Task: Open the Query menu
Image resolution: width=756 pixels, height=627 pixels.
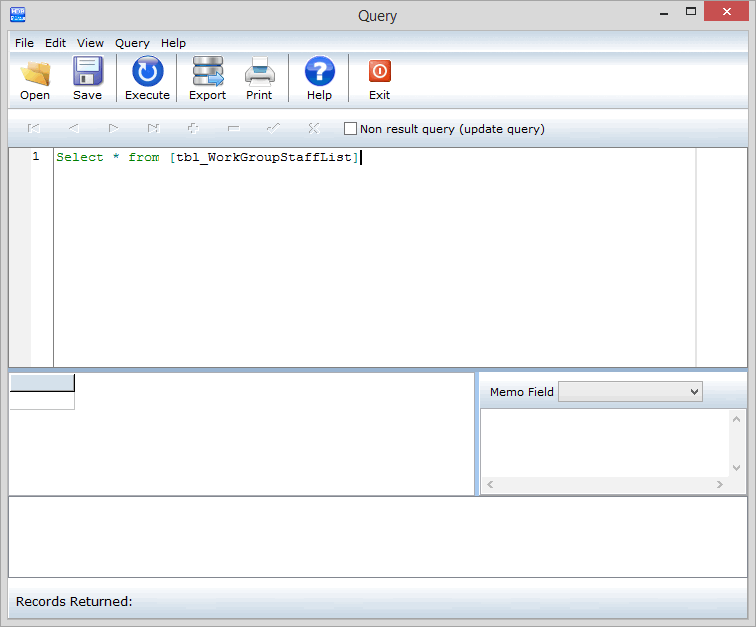Action: (x=132, y=43)
